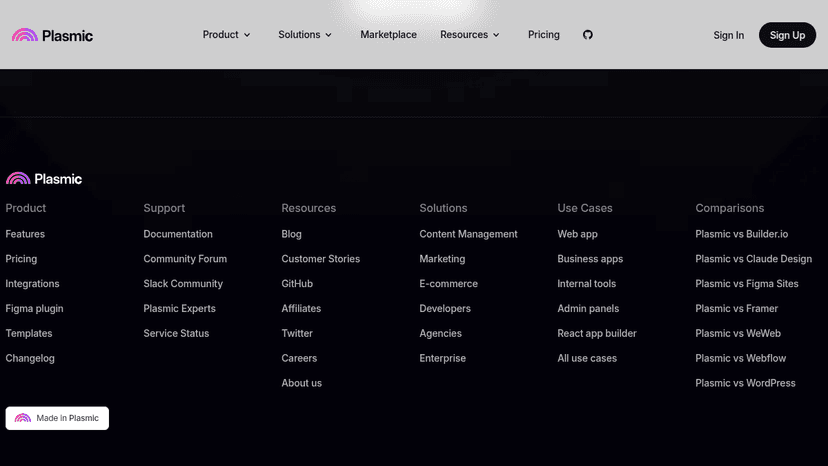Open the GitHub icon in the navbar
The height and width of the screenshot is (466, 828).
pos(587,35)
